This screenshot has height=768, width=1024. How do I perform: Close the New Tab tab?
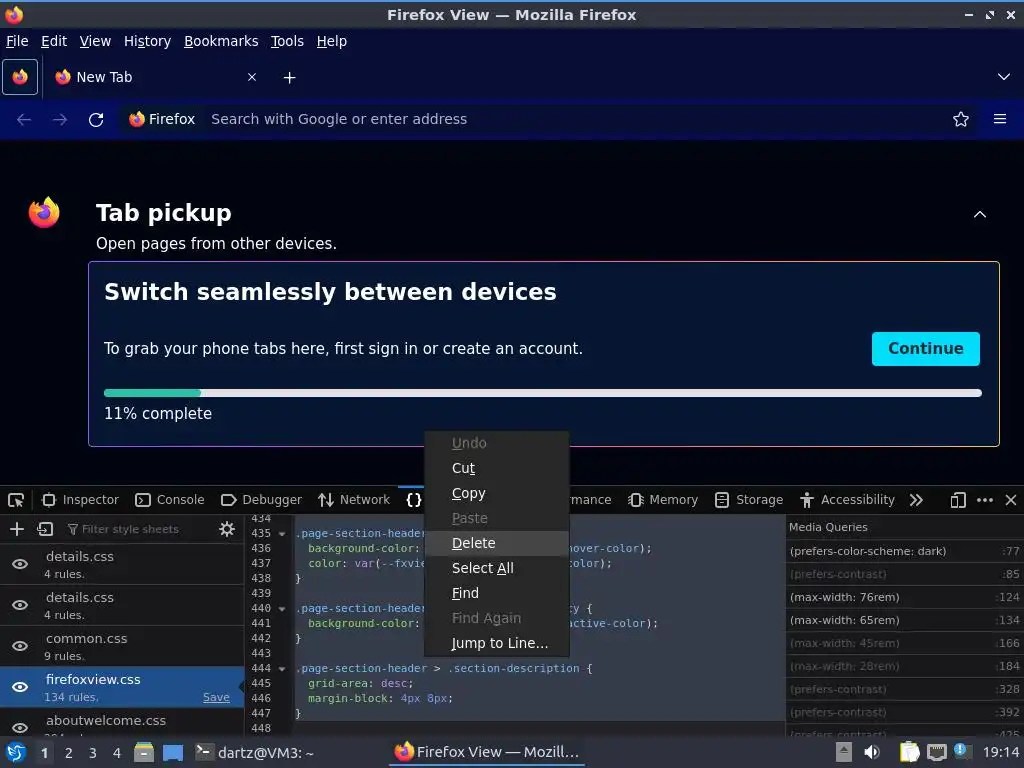pos(251,77)
